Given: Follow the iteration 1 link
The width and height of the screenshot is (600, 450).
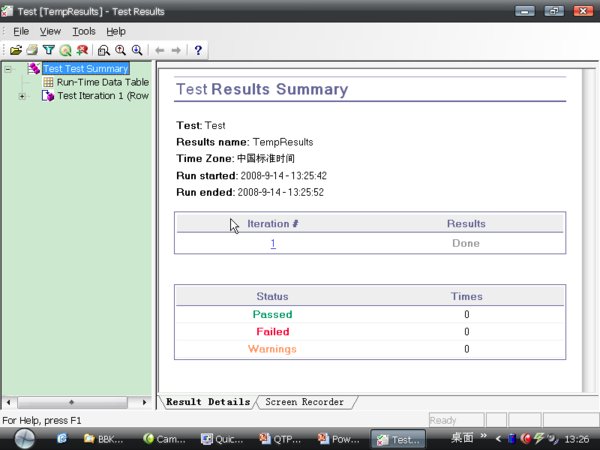Looking at the screenshot, I should pyautogui.click(x=273, y=243).
